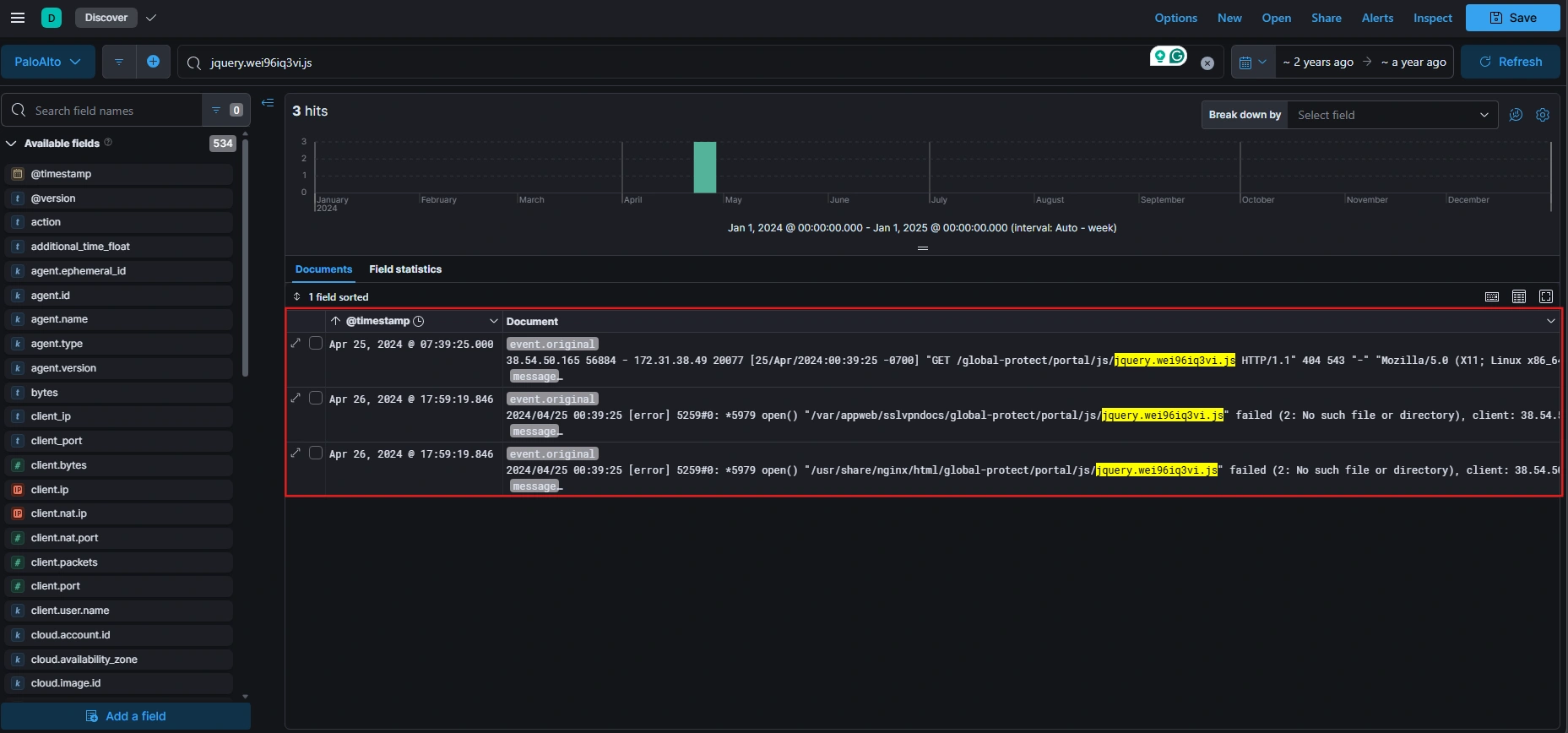Check the /var/appweb/sslvpndocs error row checkbox

tap(316, 398)
